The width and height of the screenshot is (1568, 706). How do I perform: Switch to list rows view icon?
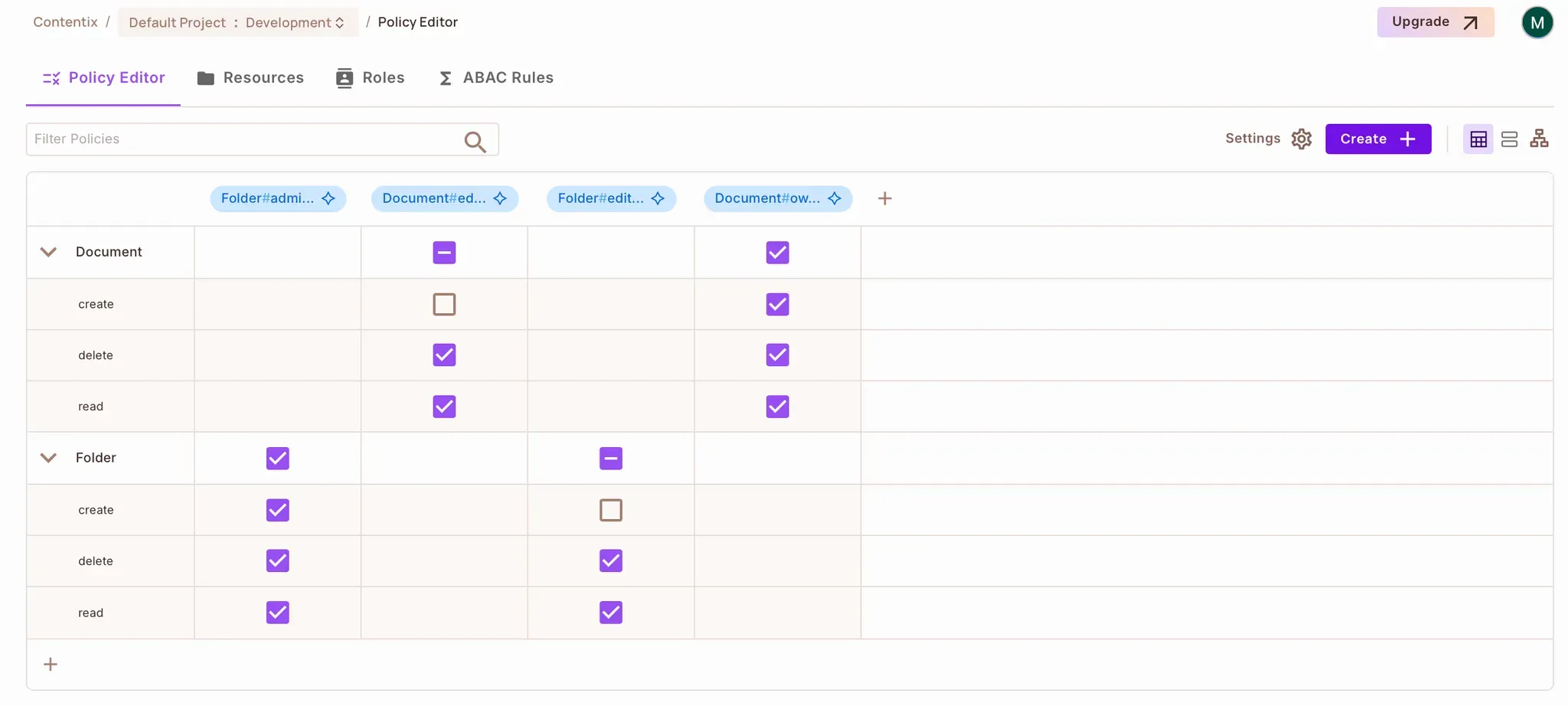pos(1509,139)
